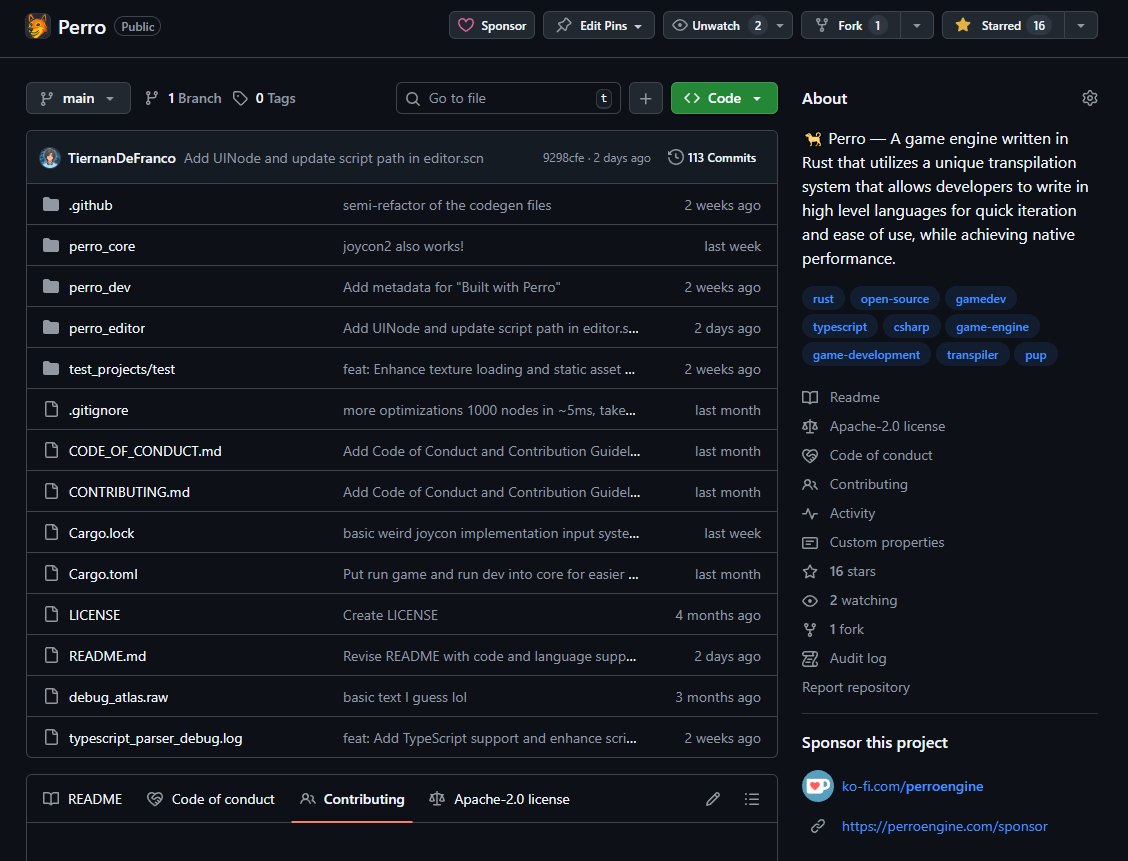Select the Contributing tab

(x=352, y=799)
